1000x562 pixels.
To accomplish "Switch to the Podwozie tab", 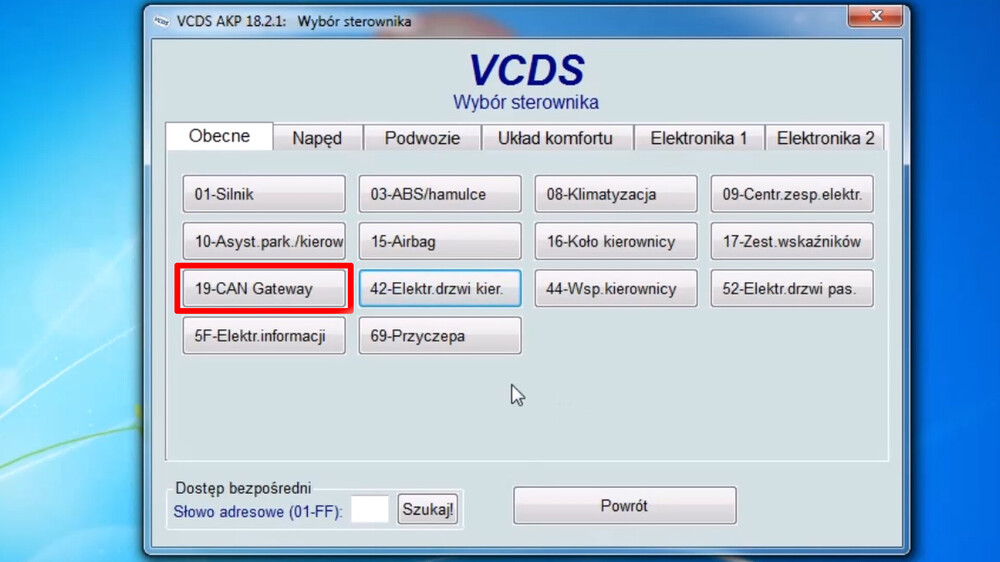I will 422,138.
